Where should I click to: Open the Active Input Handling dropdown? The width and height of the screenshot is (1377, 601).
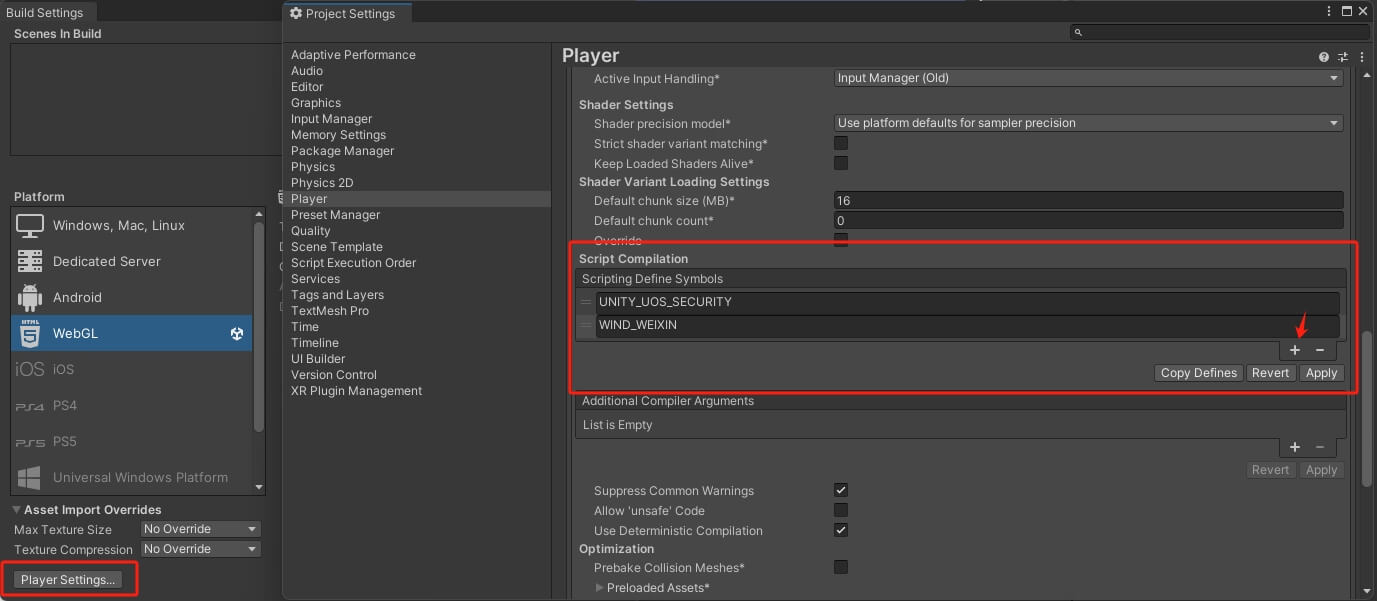1088,79
